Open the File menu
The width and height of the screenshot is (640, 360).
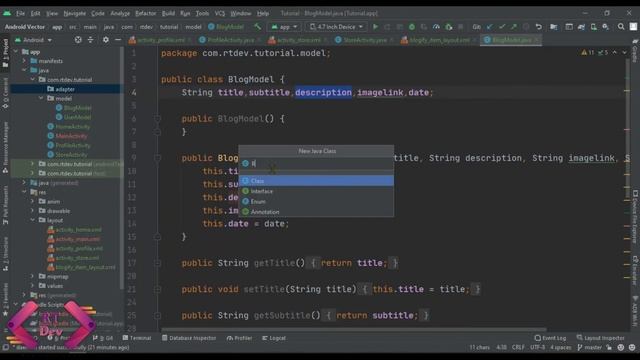click(x=20, y=13)
